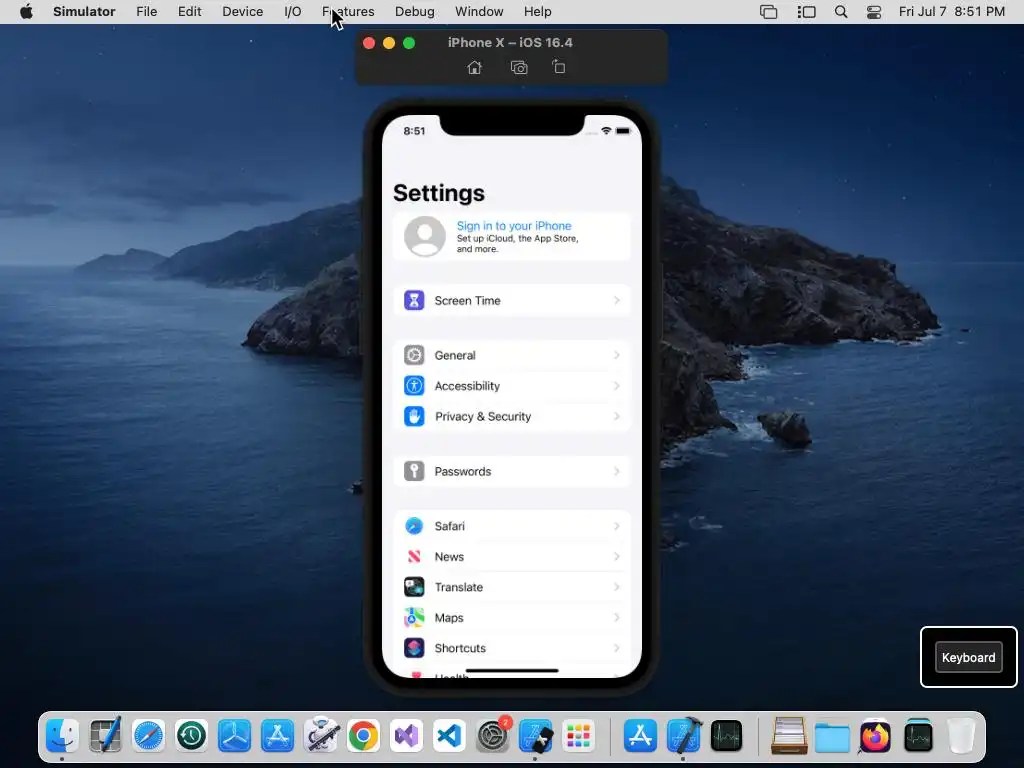Expand the Screen Time row chevron
The image size is (1024, 768).
click(x=616, y=300)
